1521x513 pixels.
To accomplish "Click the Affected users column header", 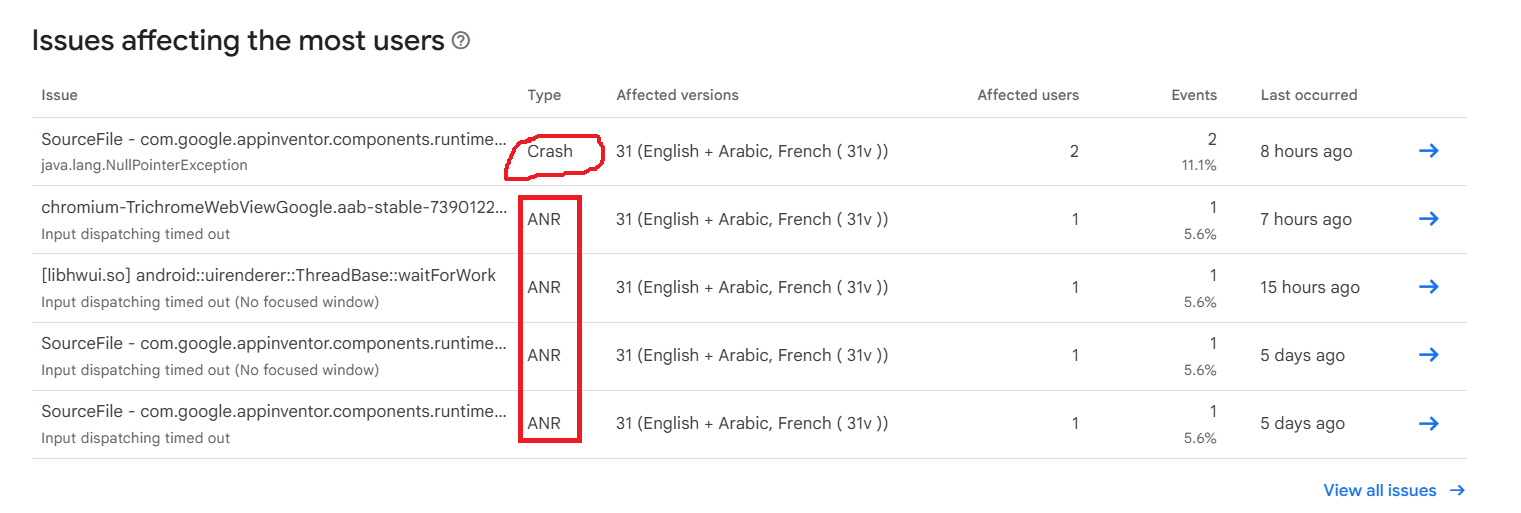I will pos(1028,95).
